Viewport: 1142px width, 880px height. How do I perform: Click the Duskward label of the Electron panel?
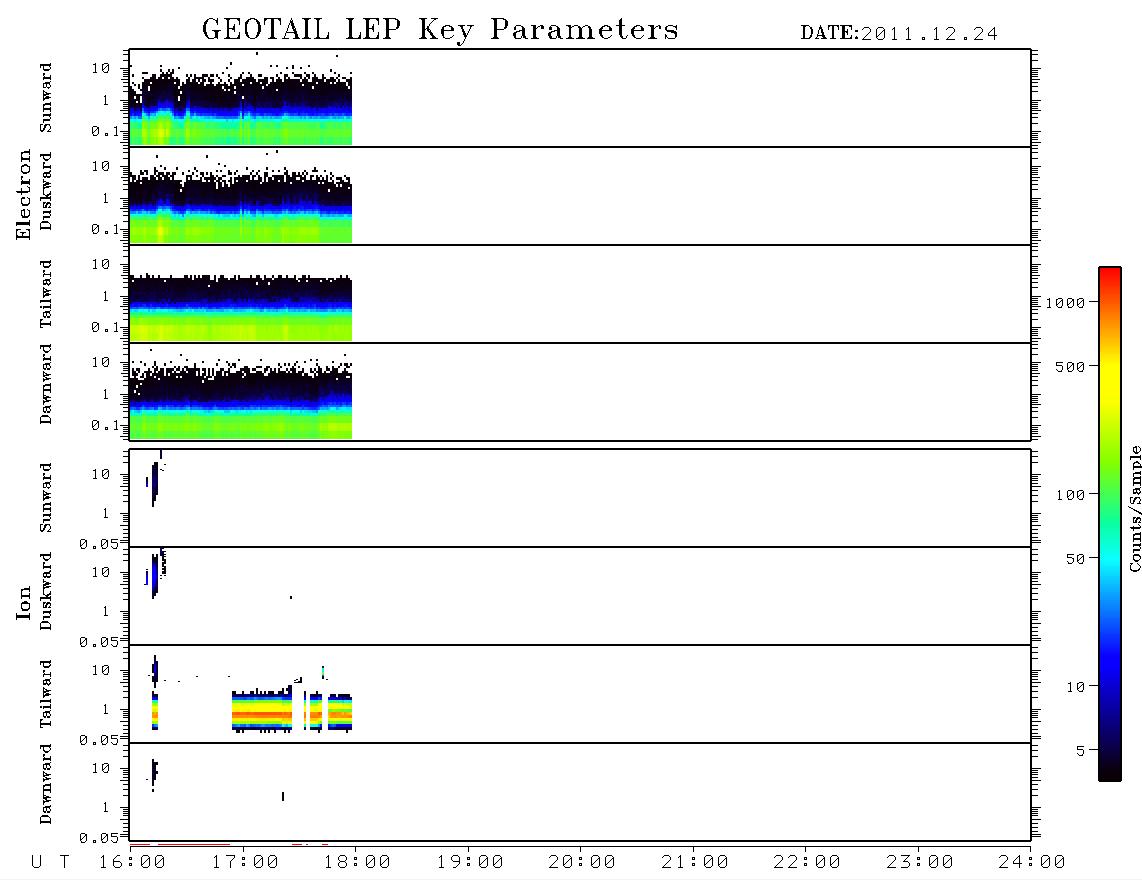click(46, 191)
